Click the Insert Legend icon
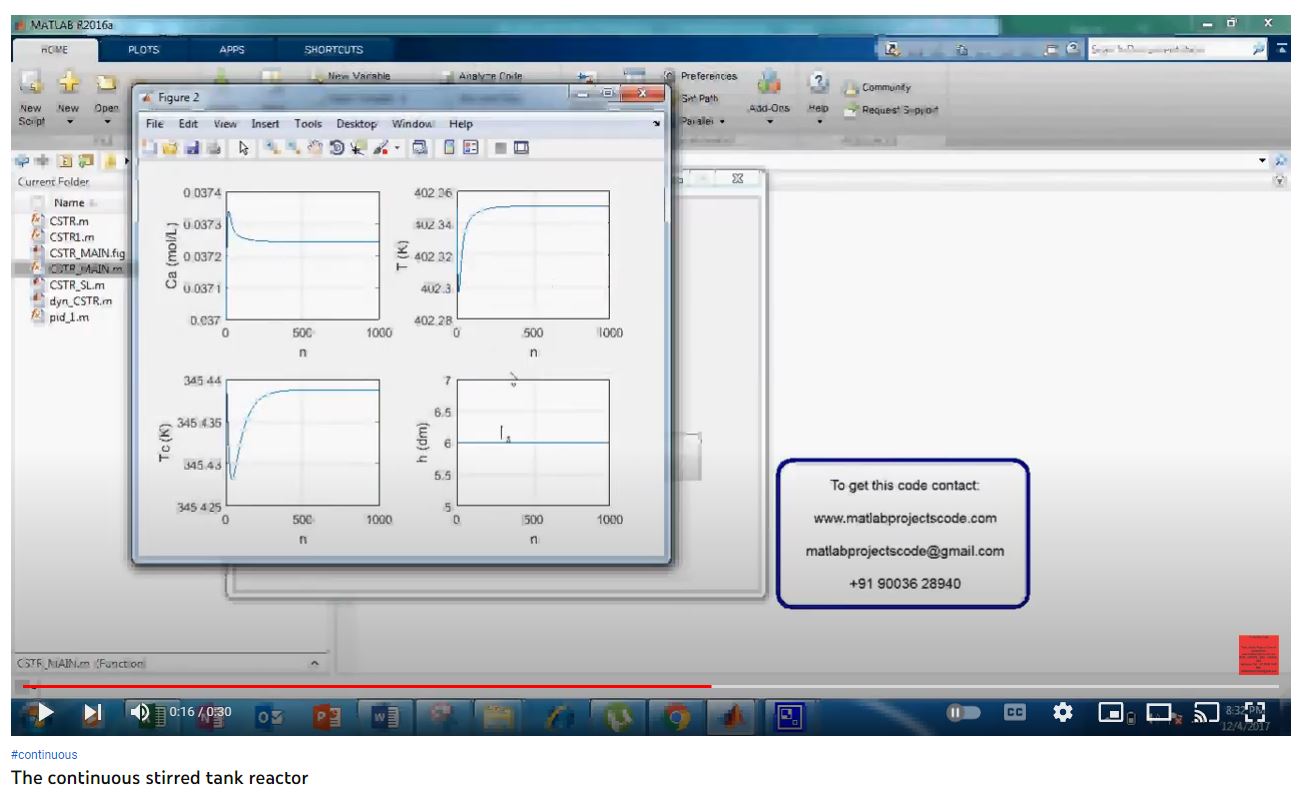Viewport: 1301px width, 795px height. pos(471,148)
